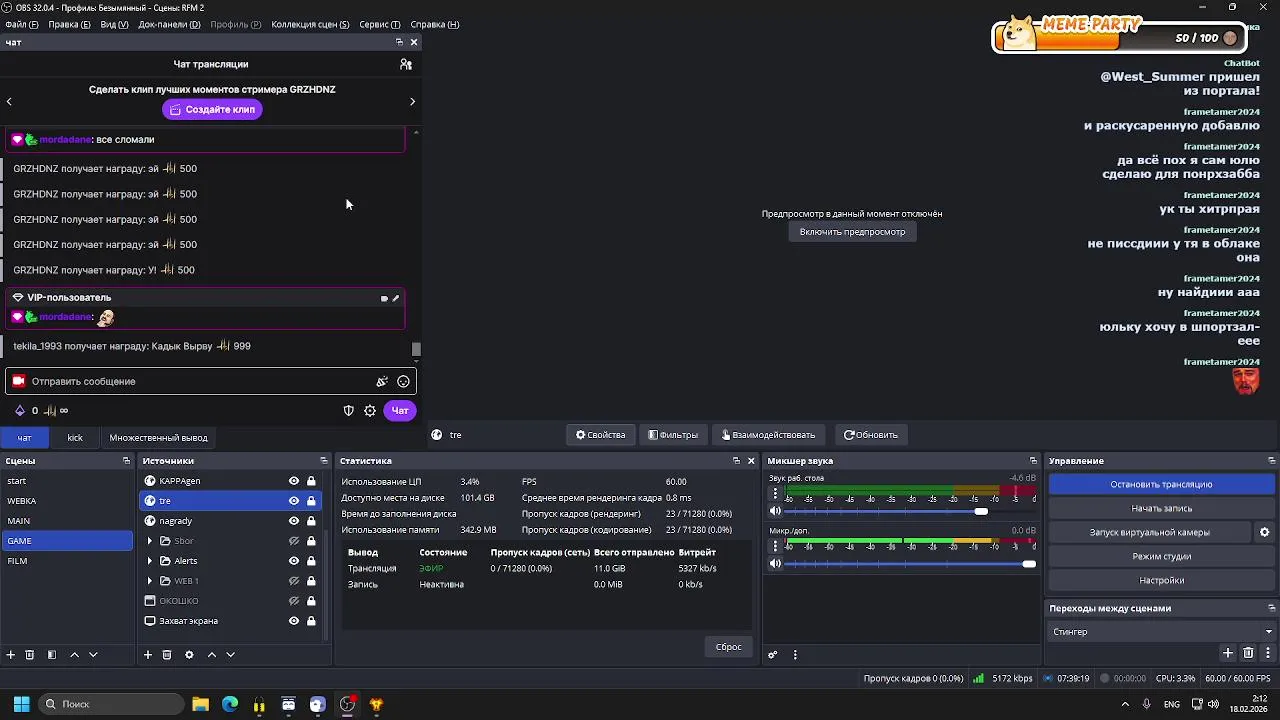1280x720 pixels.
Task: Show the hidden Sbor group
Action: click(294, 541)
